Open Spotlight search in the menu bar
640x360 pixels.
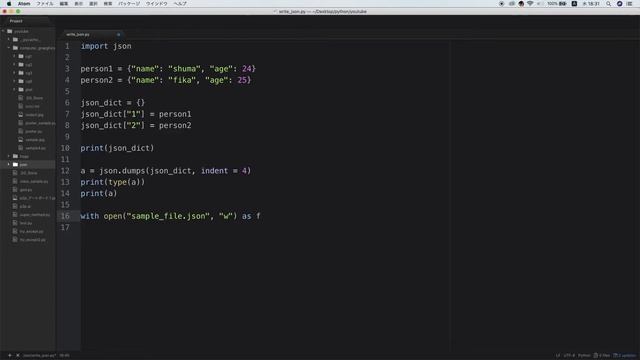(608, 4)
